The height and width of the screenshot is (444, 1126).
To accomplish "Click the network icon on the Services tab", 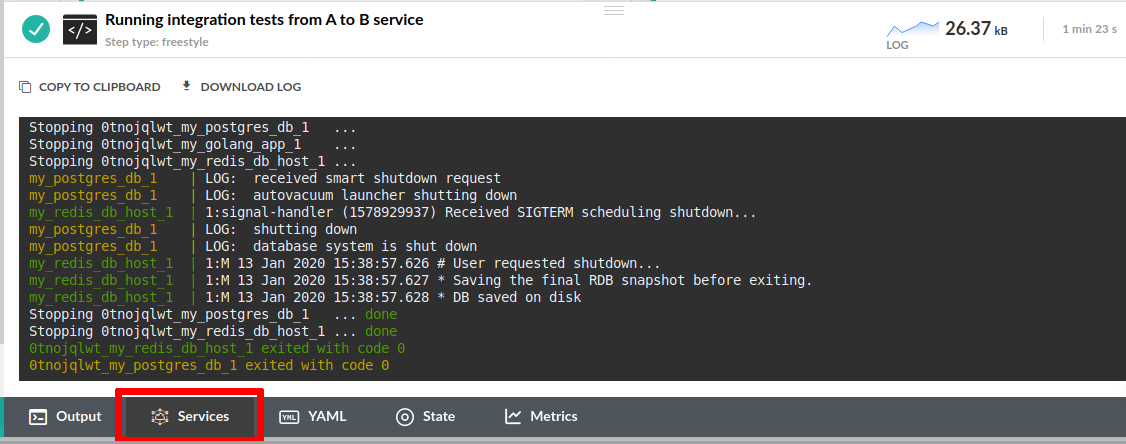I will (x=159, y=417).
